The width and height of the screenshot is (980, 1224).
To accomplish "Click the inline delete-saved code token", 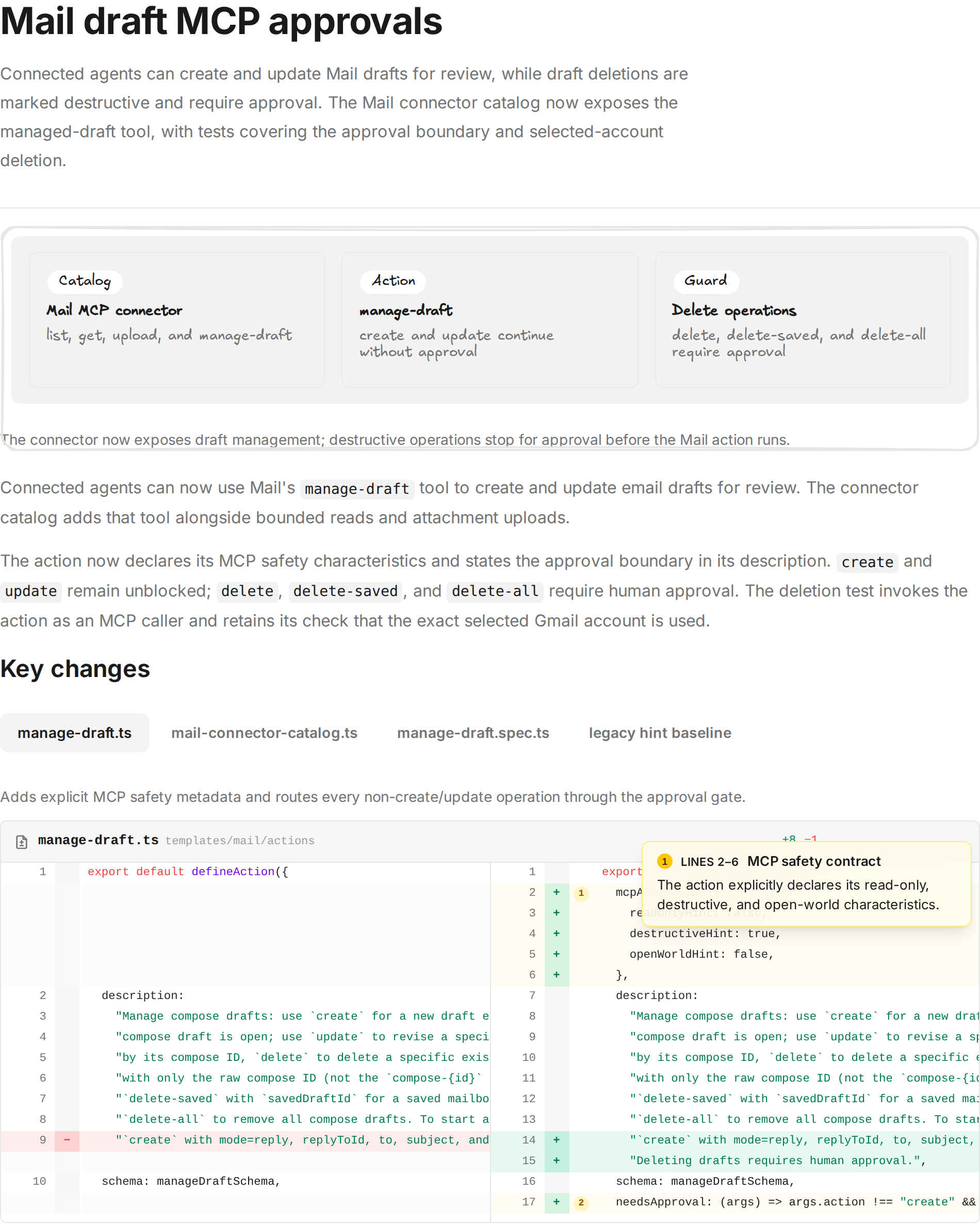I will (346, 591).
